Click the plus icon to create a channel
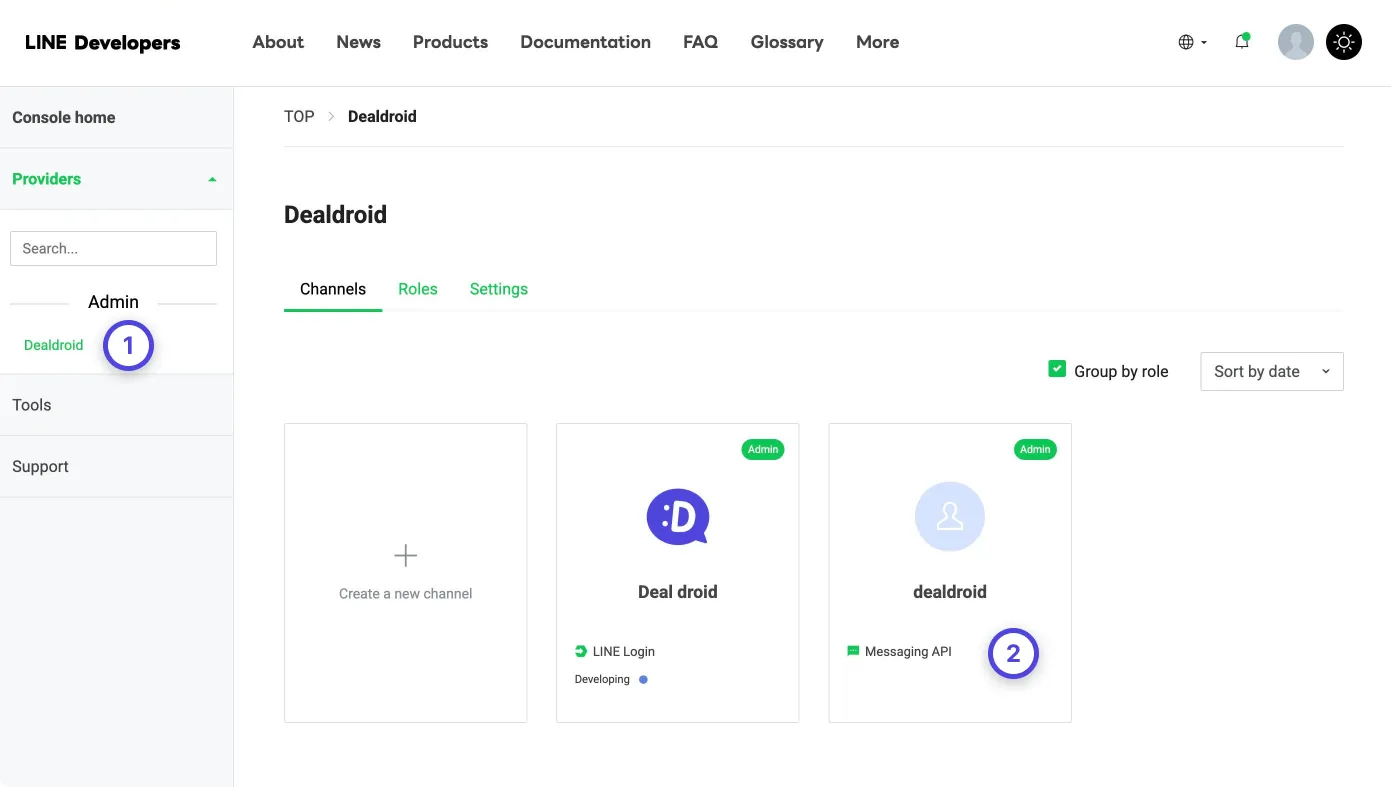The height and width of the screenshot is (787, 1391). point(405,555)
